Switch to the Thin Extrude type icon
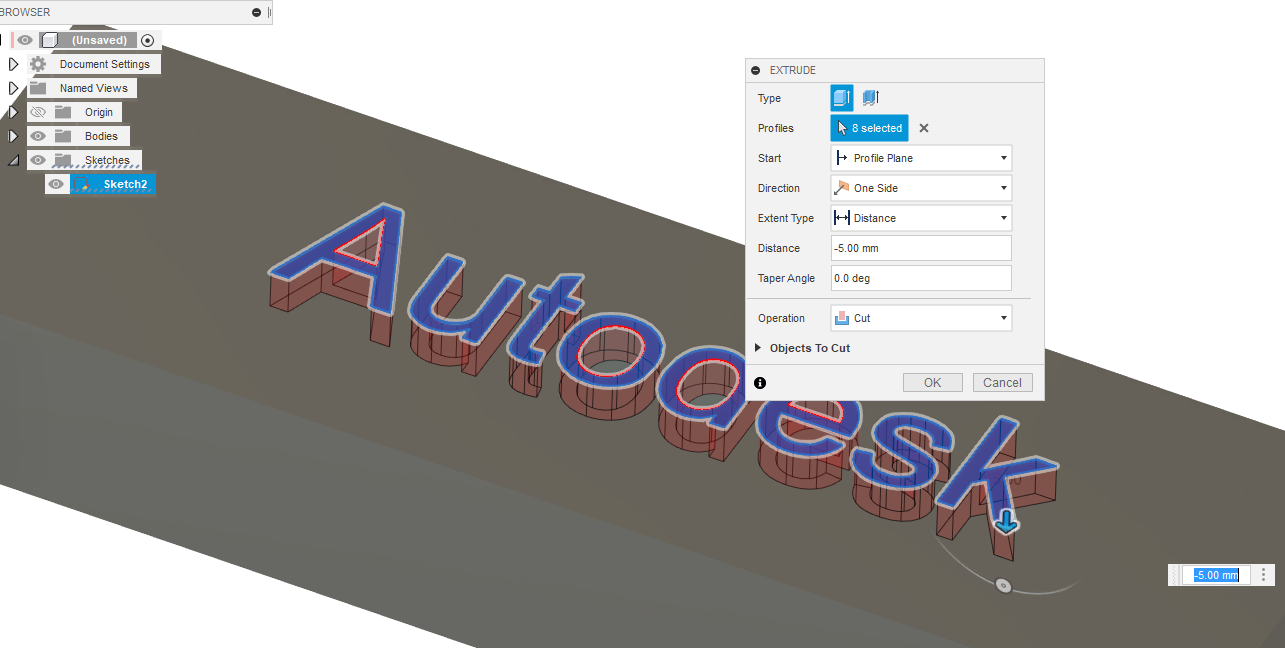The height and width of the screenshot is (648, 1285). coord(870,97)
